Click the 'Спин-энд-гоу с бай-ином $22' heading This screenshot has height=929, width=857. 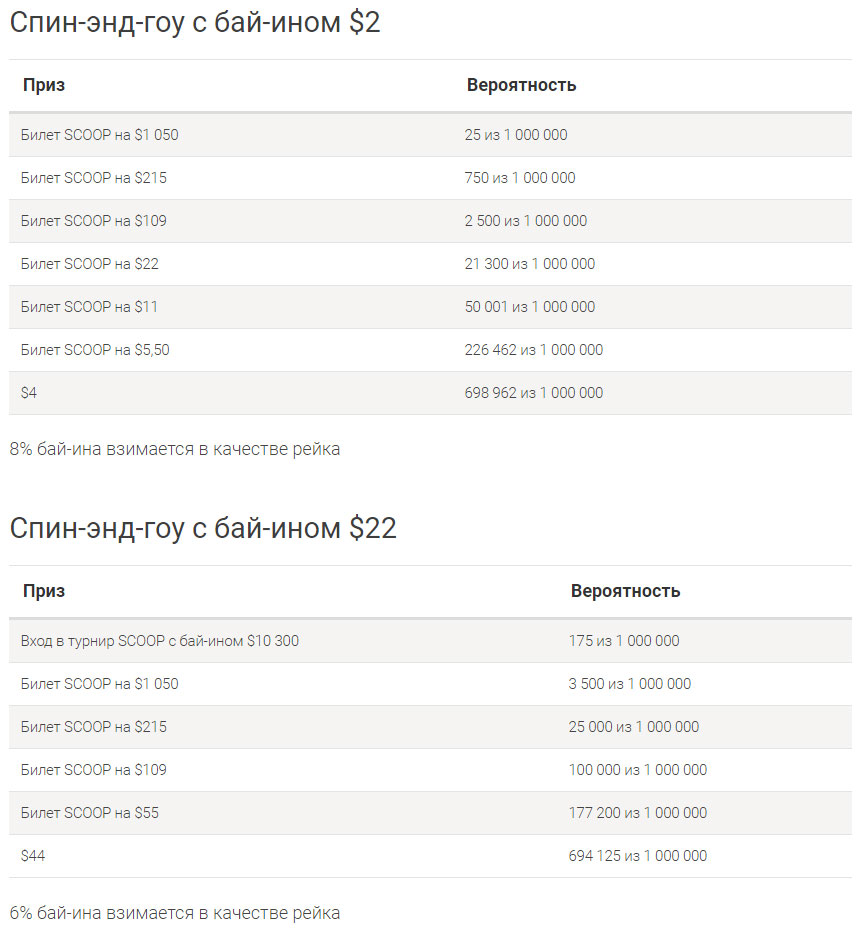[203, 528]
